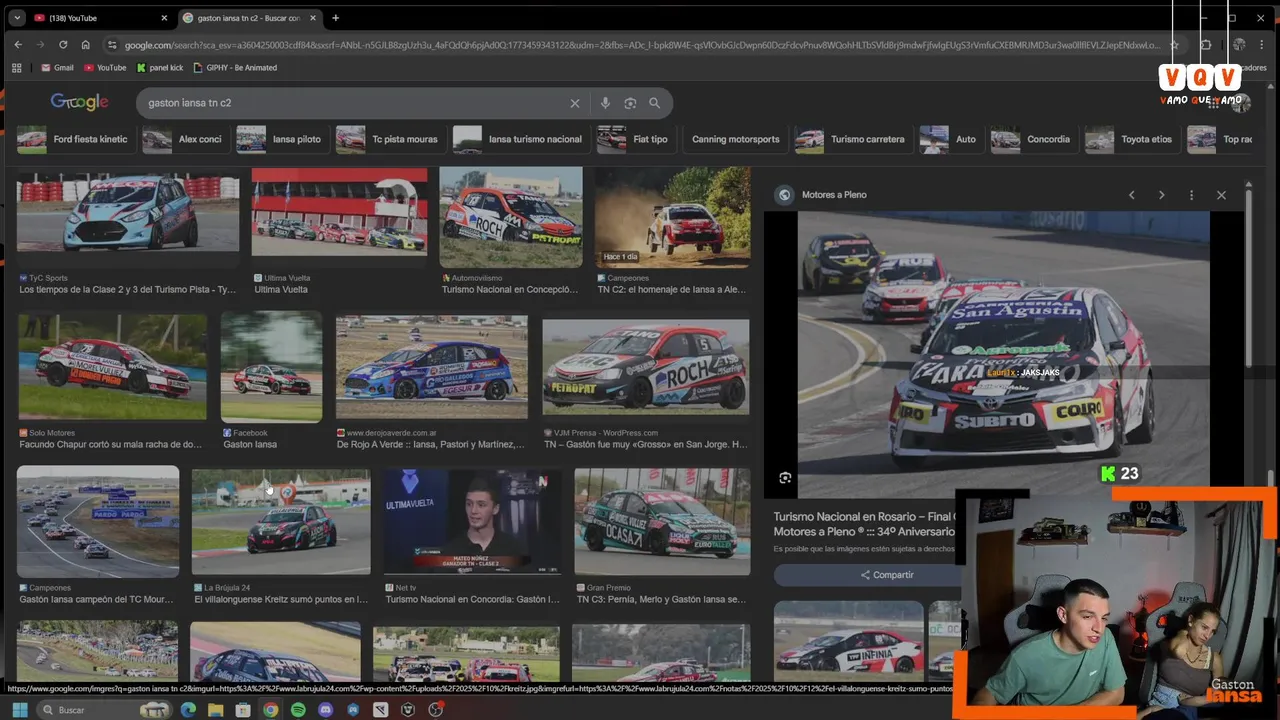Open the GIPHY - Be Animated bookmark
The image size is (1280, 720).
(235, 68)
